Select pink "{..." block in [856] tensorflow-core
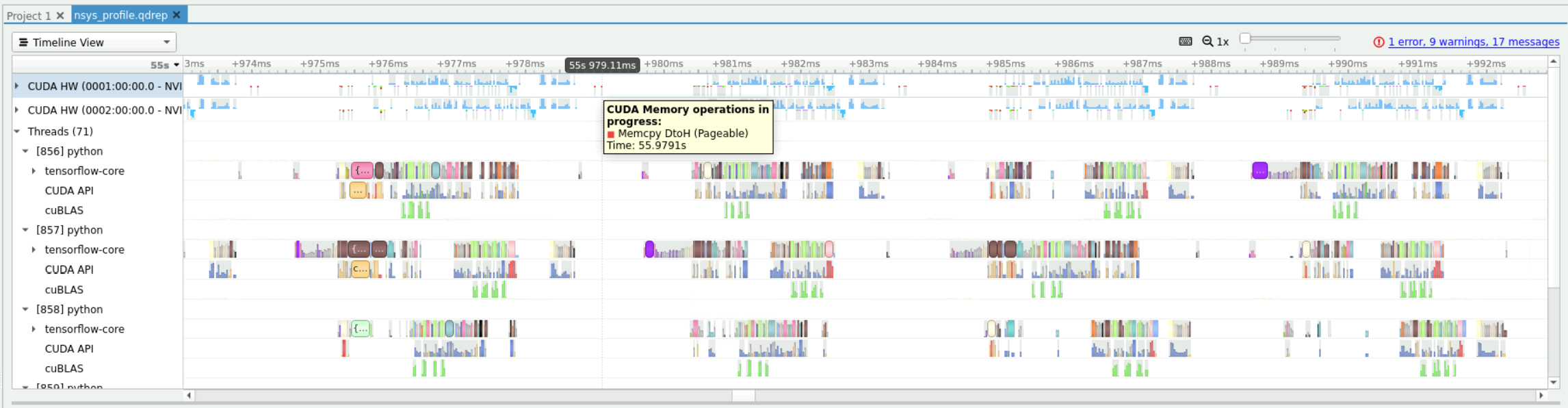This screenshot has width=1568, height=408. 363,170
